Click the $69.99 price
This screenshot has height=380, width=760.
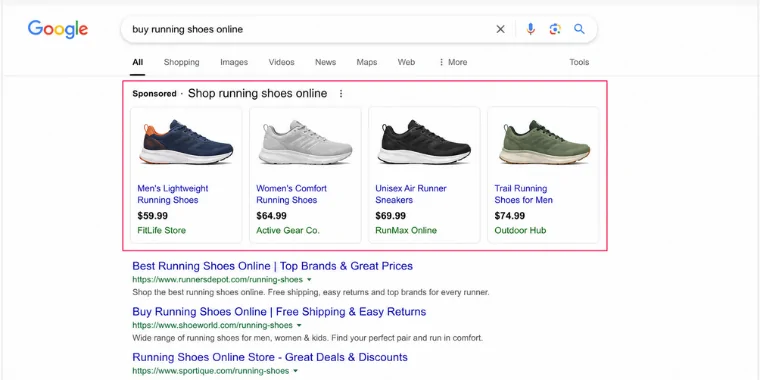pos(391,216)
